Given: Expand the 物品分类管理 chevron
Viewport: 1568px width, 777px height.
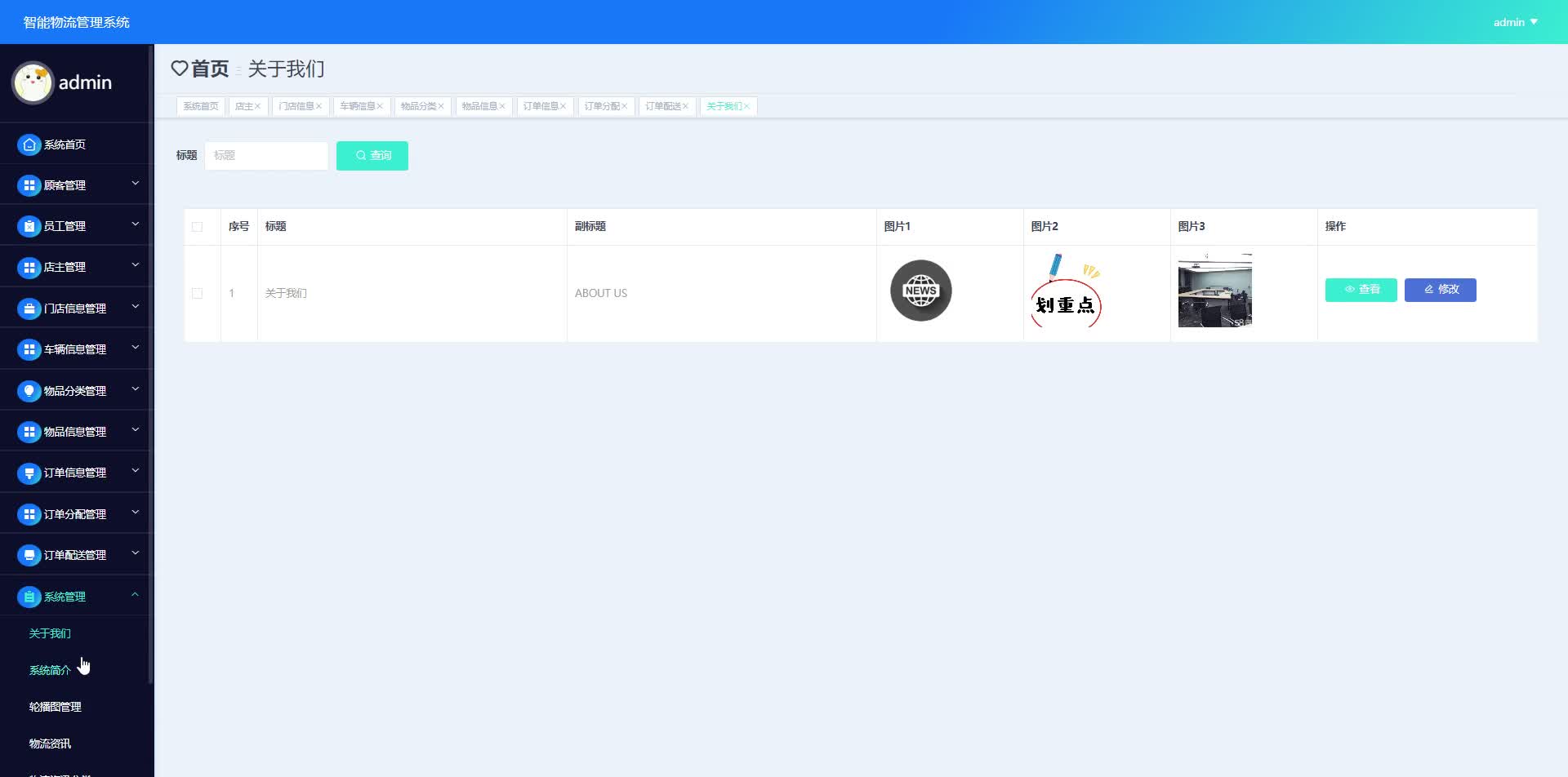Looking at the screenshot, I should (136, 388).
